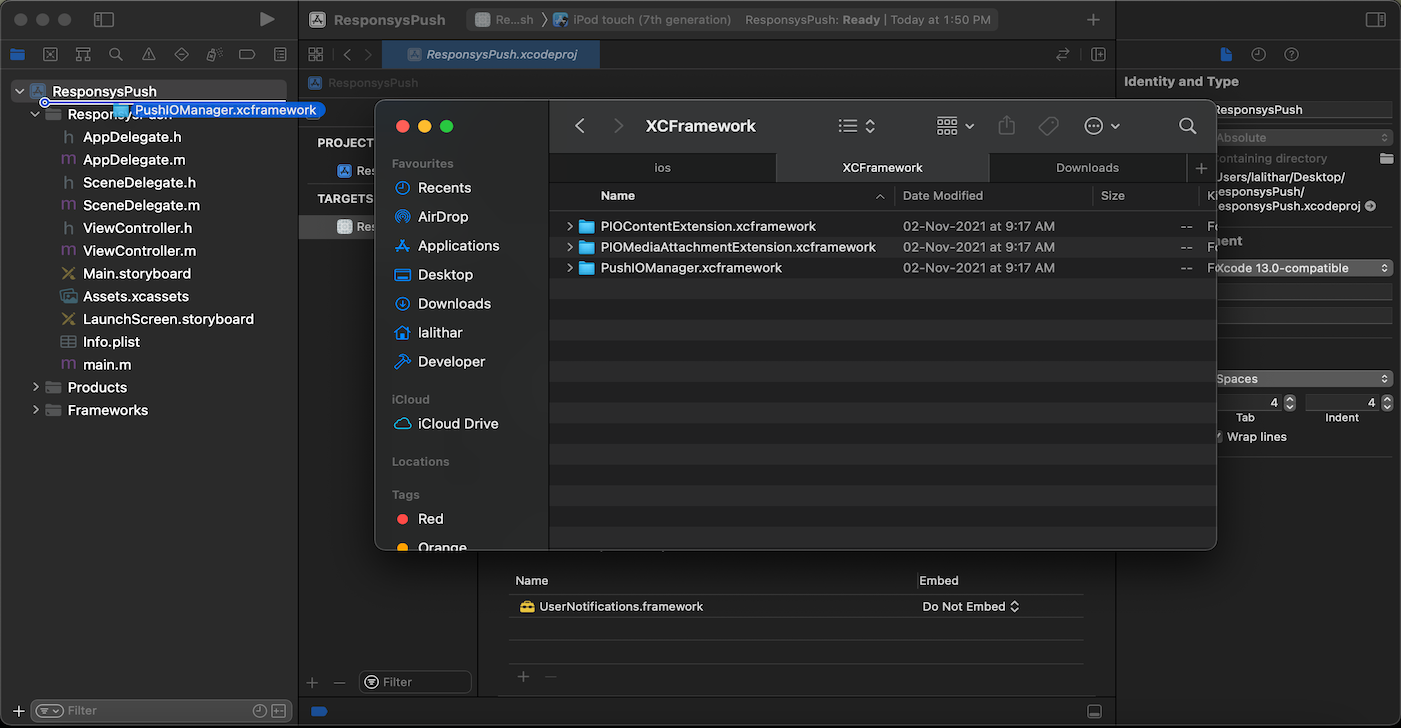1401x728 pixels.
Task: Open Developer folder in Finder sidebar
Action: [x=451, y=362]
